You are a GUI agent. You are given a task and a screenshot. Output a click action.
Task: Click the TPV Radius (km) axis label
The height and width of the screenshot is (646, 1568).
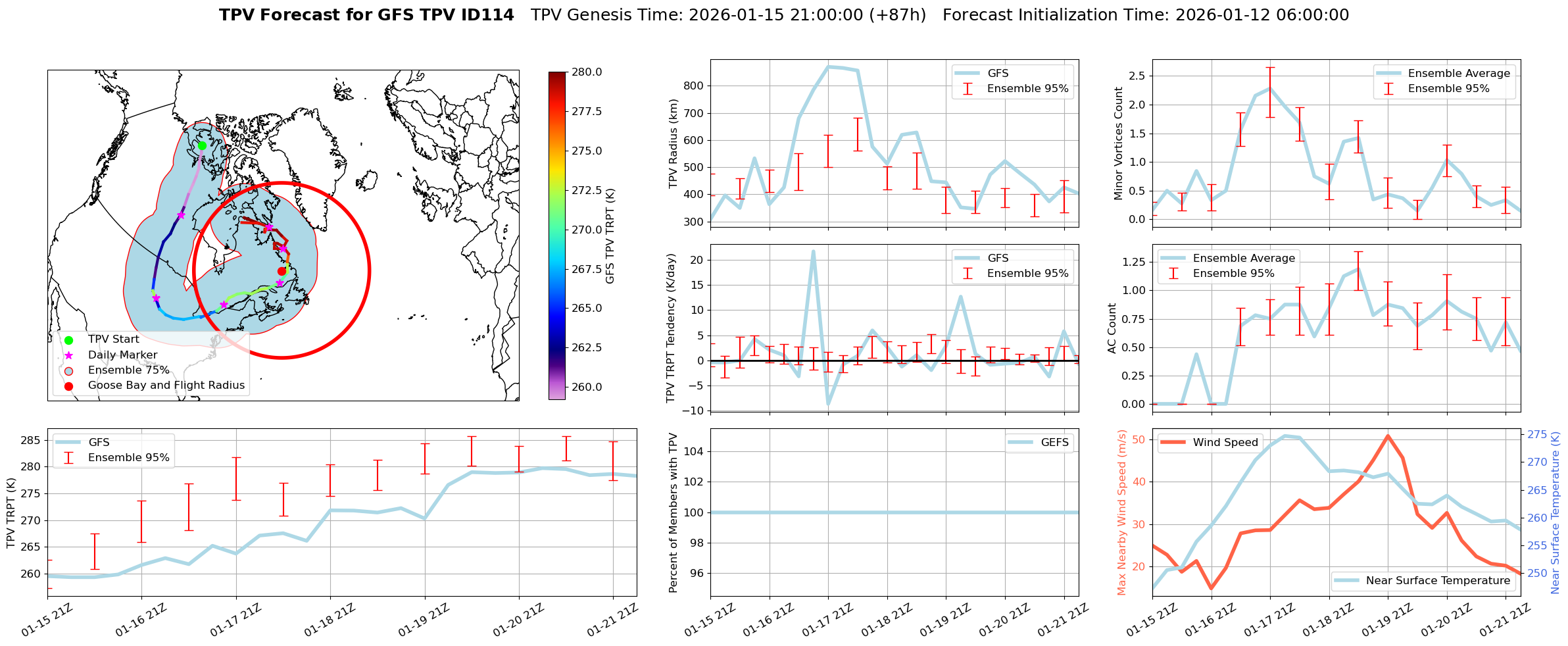[x=673, y=143]
